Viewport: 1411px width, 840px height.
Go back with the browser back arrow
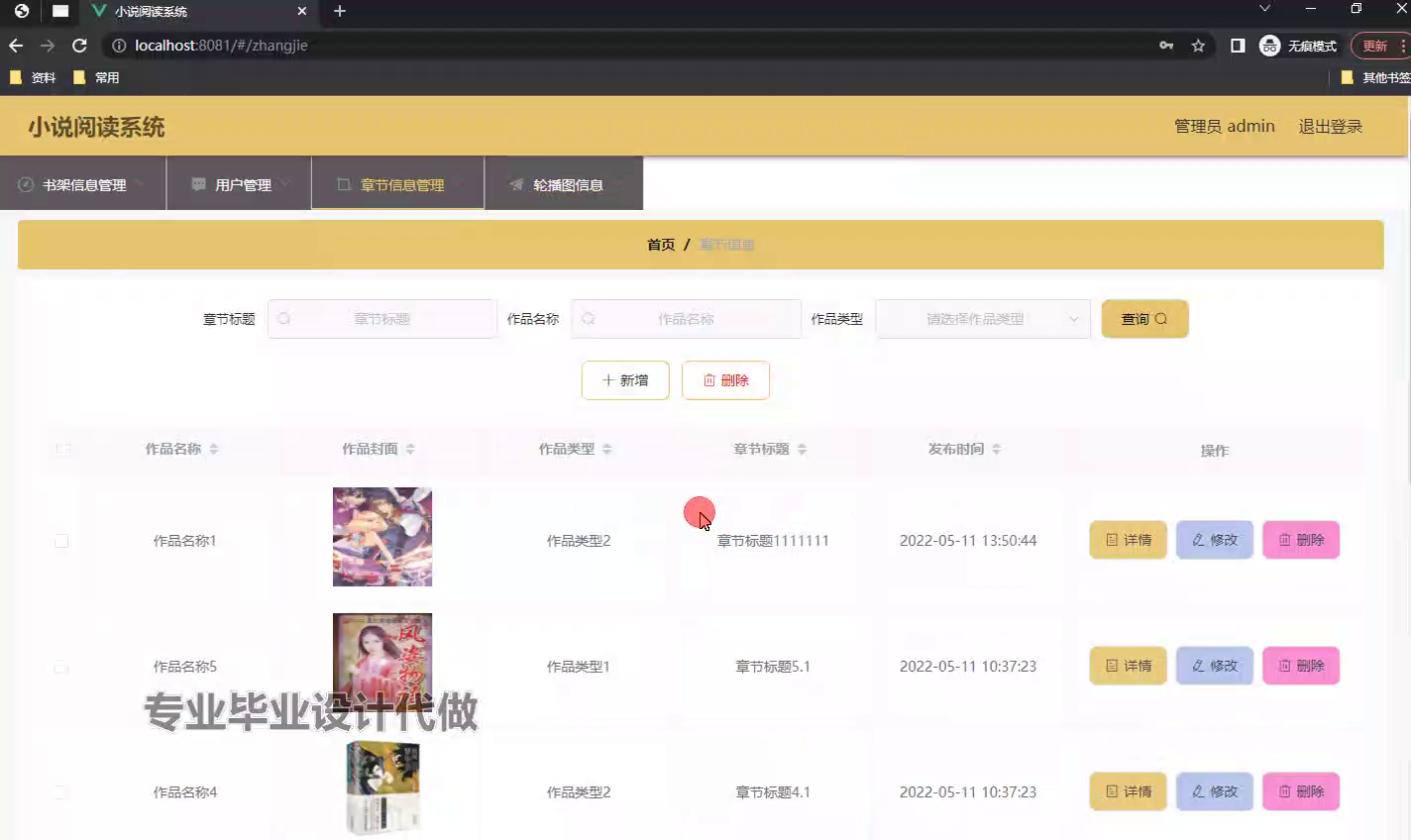16,46
